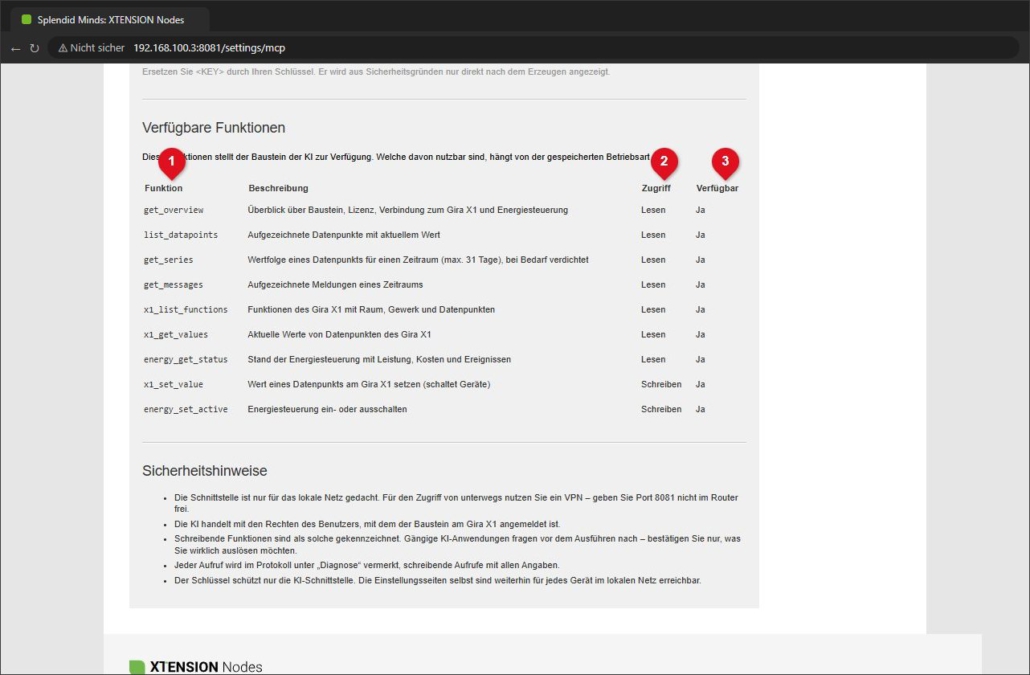Screen dimensions: 1030x675
Task: Click the XTENSION Nodes logo in the footer
Action: coord(196,666)
